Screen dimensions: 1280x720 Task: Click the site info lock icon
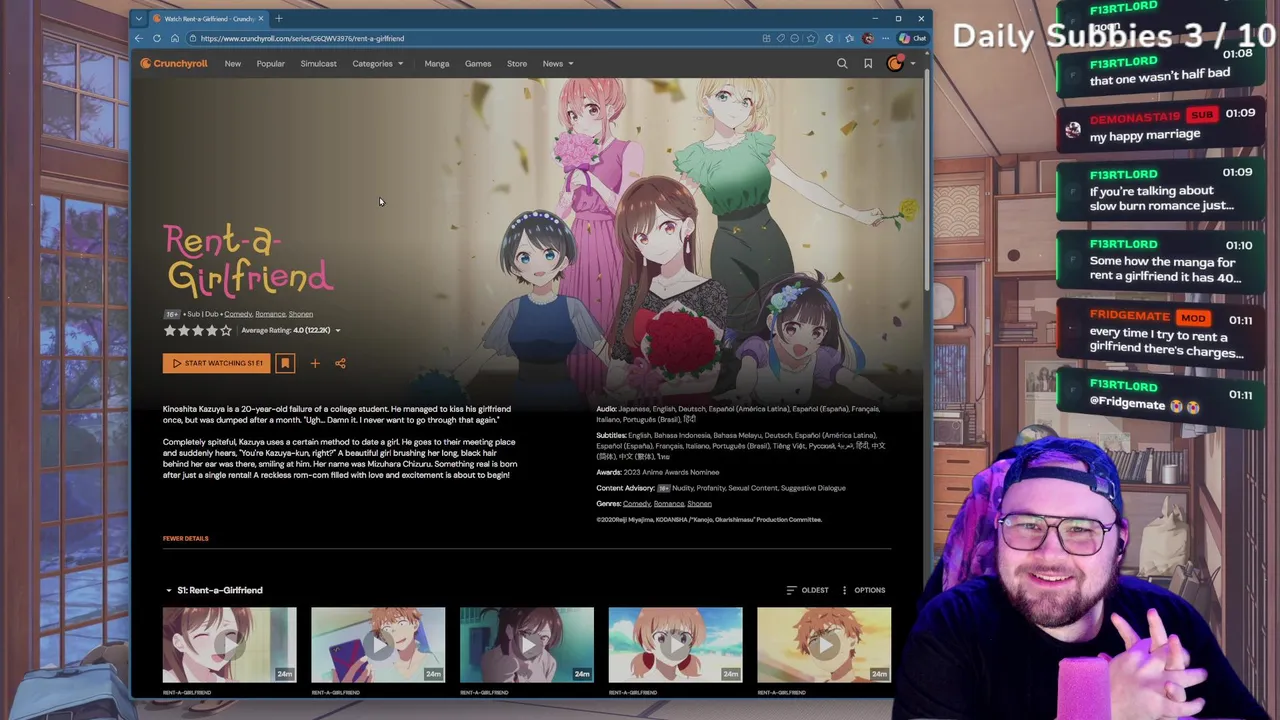193,38
